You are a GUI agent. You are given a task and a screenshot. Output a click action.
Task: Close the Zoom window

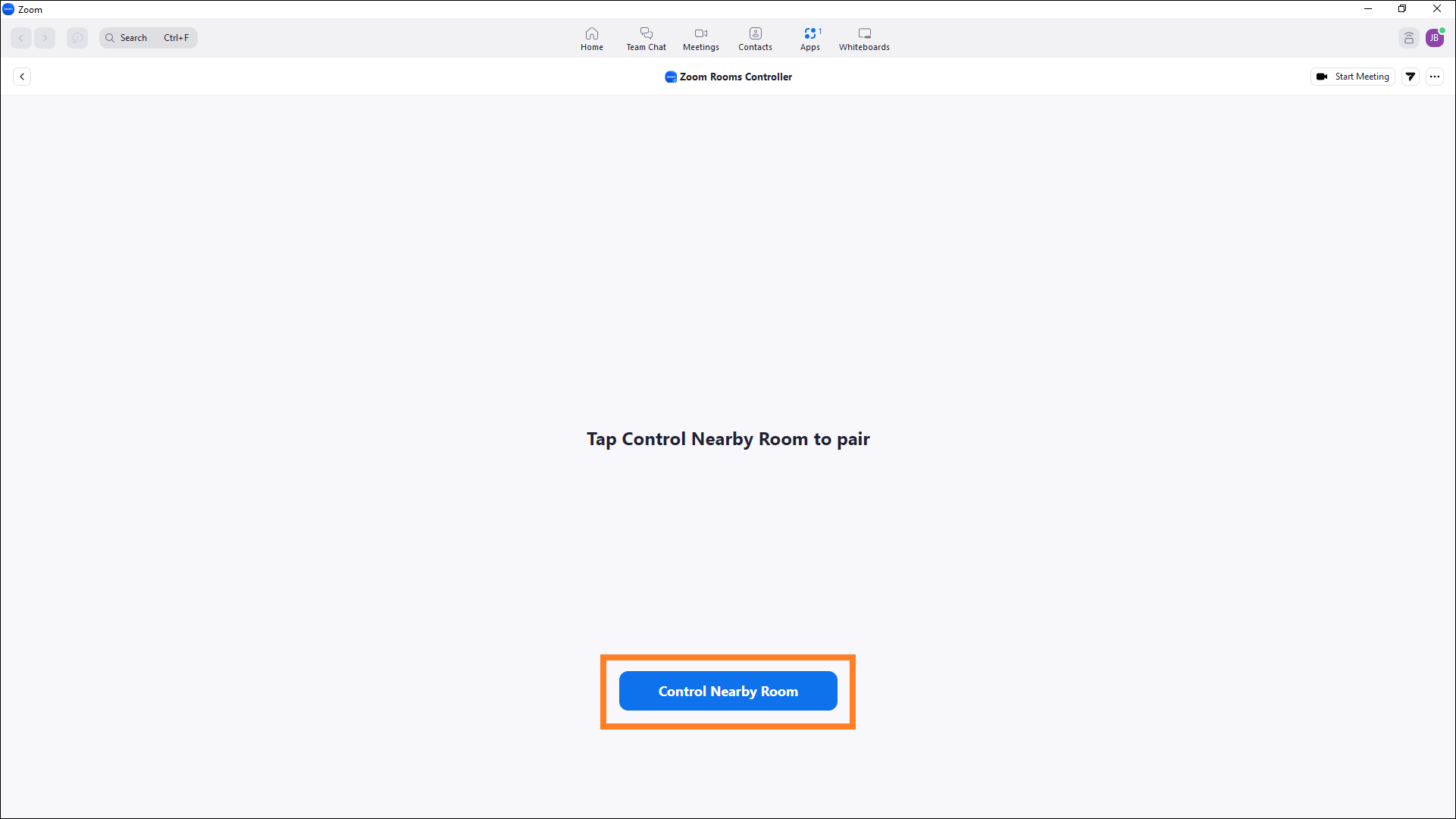[x=1437, y=9]
